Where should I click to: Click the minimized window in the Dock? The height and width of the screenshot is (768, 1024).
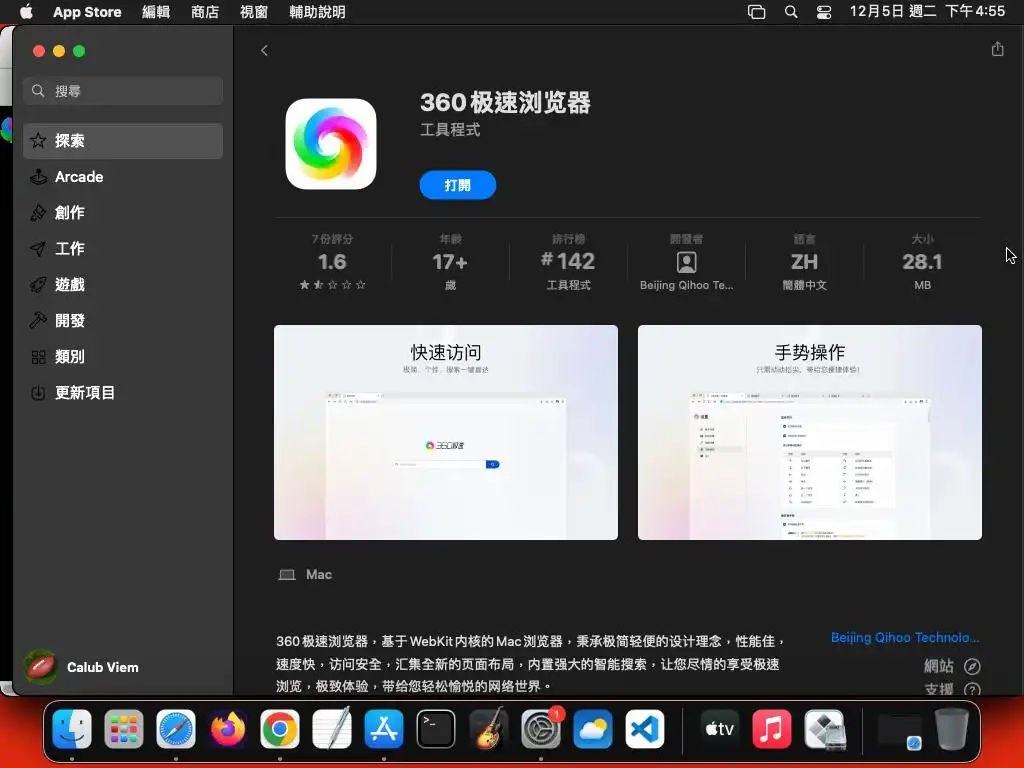[x=899, y=731]
